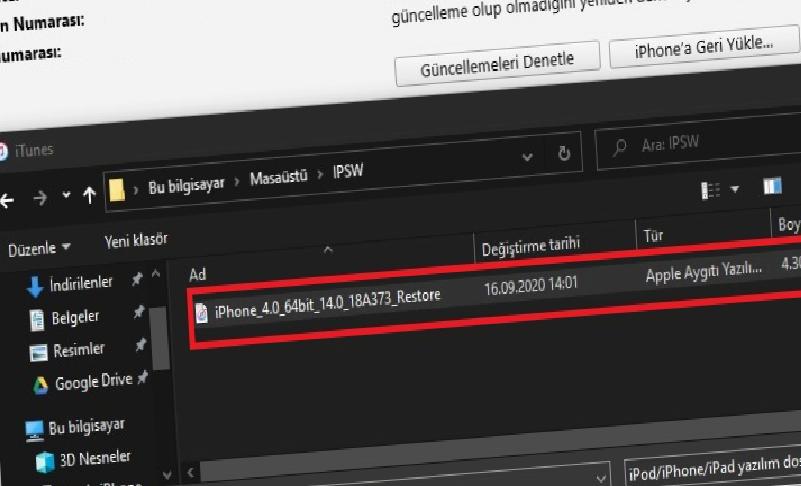
Task: Select Bu bilgisayar in the address path
Action: click(x=186, y=186)
